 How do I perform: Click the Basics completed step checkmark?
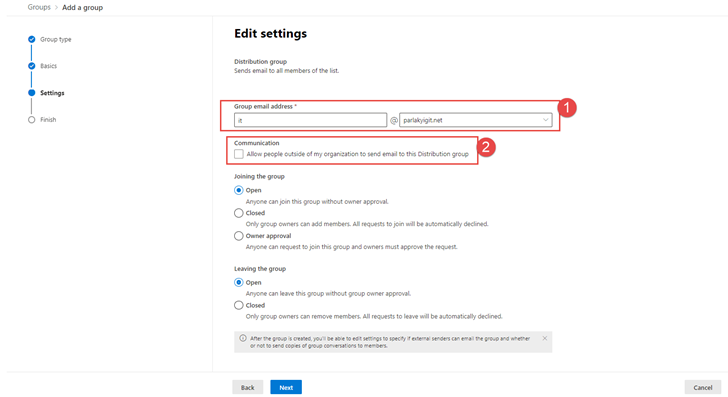[x=32, y=66]
